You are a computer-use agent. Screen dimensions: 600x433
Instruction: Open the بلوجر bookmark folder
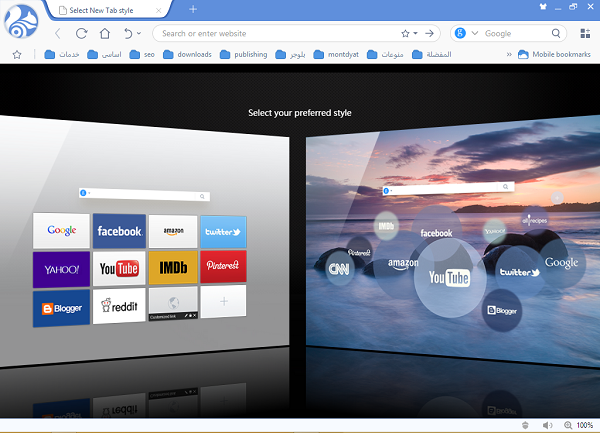point(290,55)
